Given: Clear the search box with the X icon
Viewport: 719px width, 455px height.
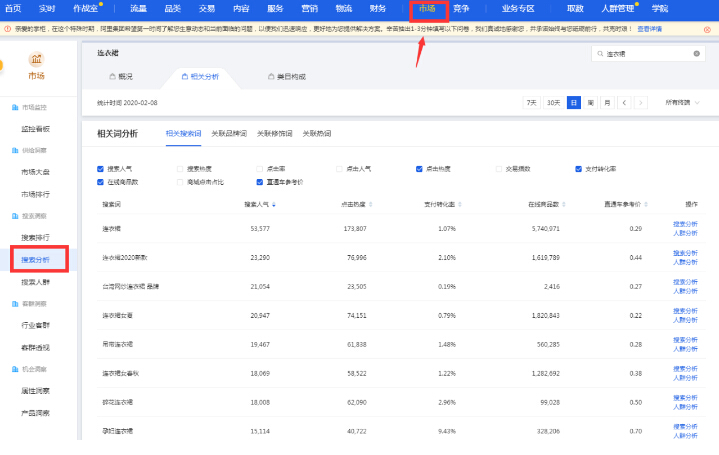Looking at the screenshot, I should 697,54.
